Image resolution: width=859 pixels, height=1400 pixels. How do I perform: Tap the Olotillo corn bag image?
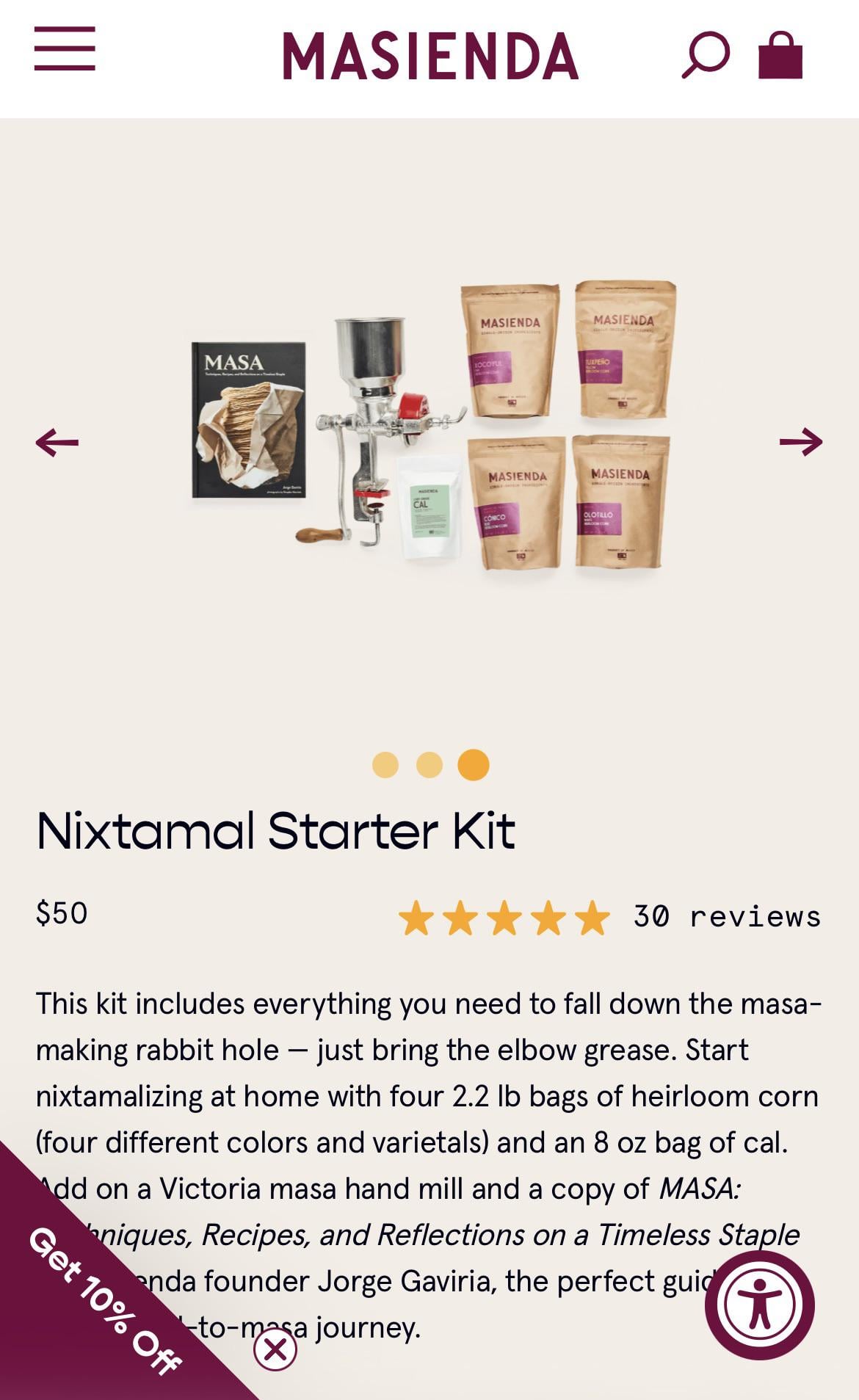pos(621,501)
